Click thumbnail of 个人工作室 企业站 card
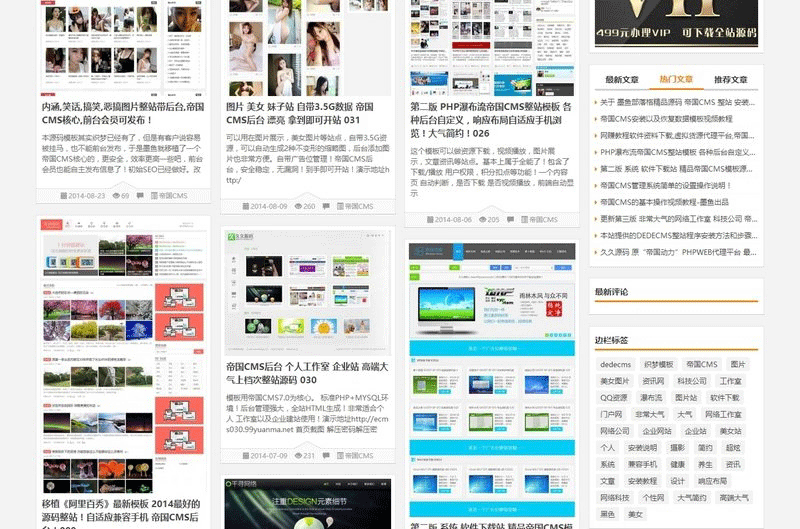This screenshot has height=529, width=800. (308, 293)
